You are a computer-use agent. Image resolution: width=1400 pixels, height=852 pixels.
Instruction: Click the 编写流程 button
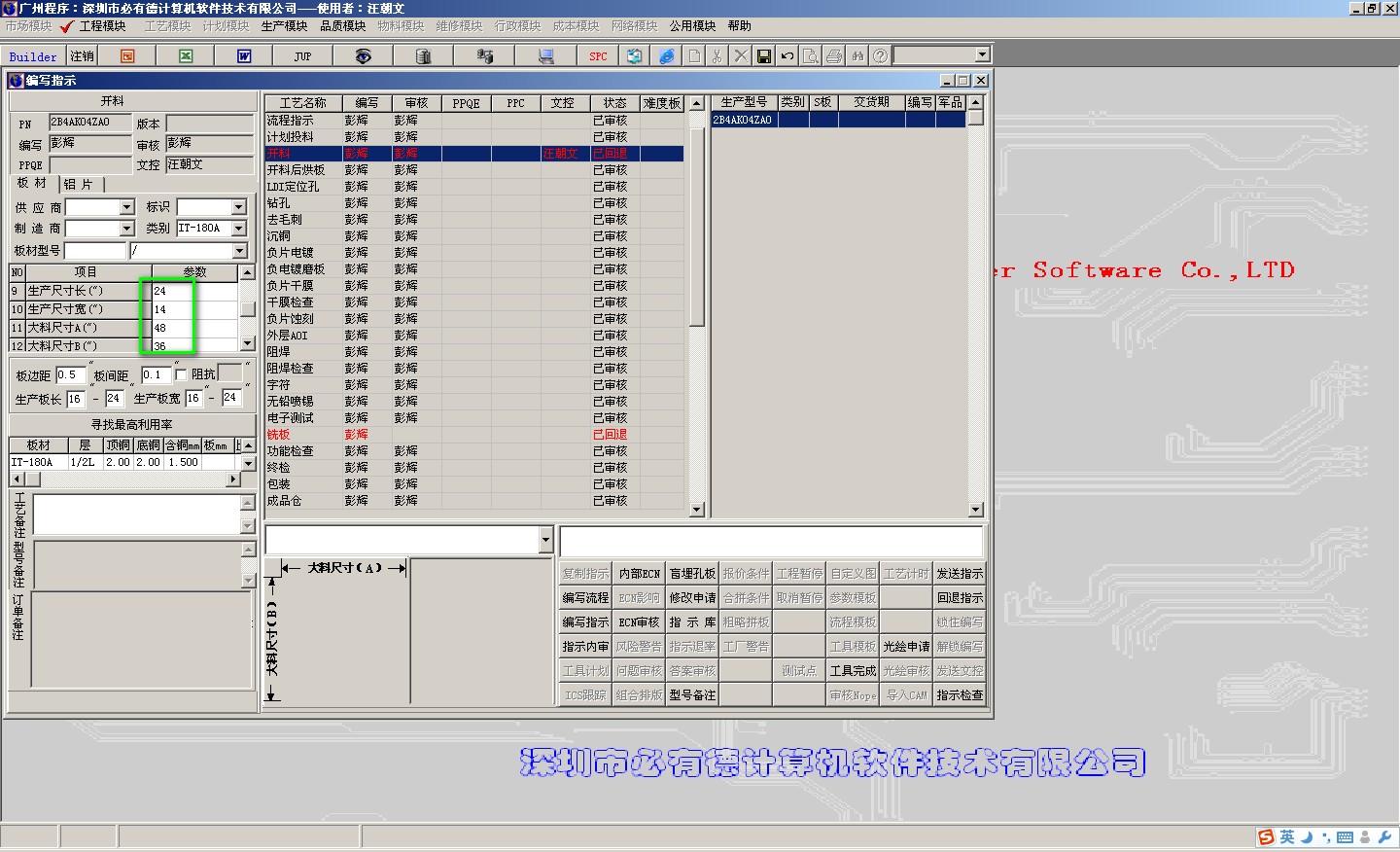585,598
